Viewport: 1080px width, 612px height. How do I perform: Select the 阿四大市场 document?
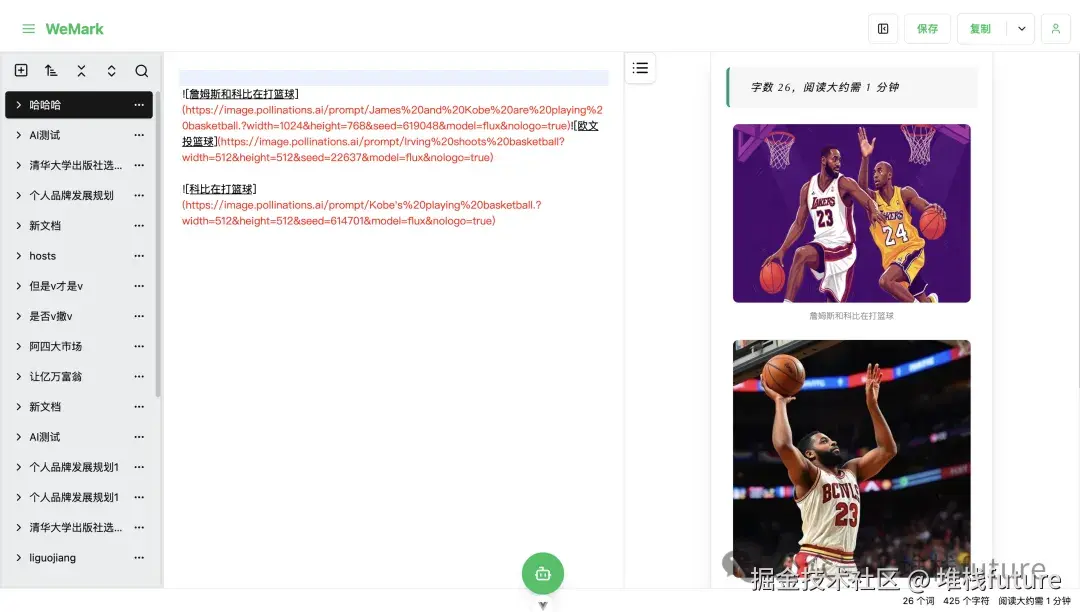point(79,346)
